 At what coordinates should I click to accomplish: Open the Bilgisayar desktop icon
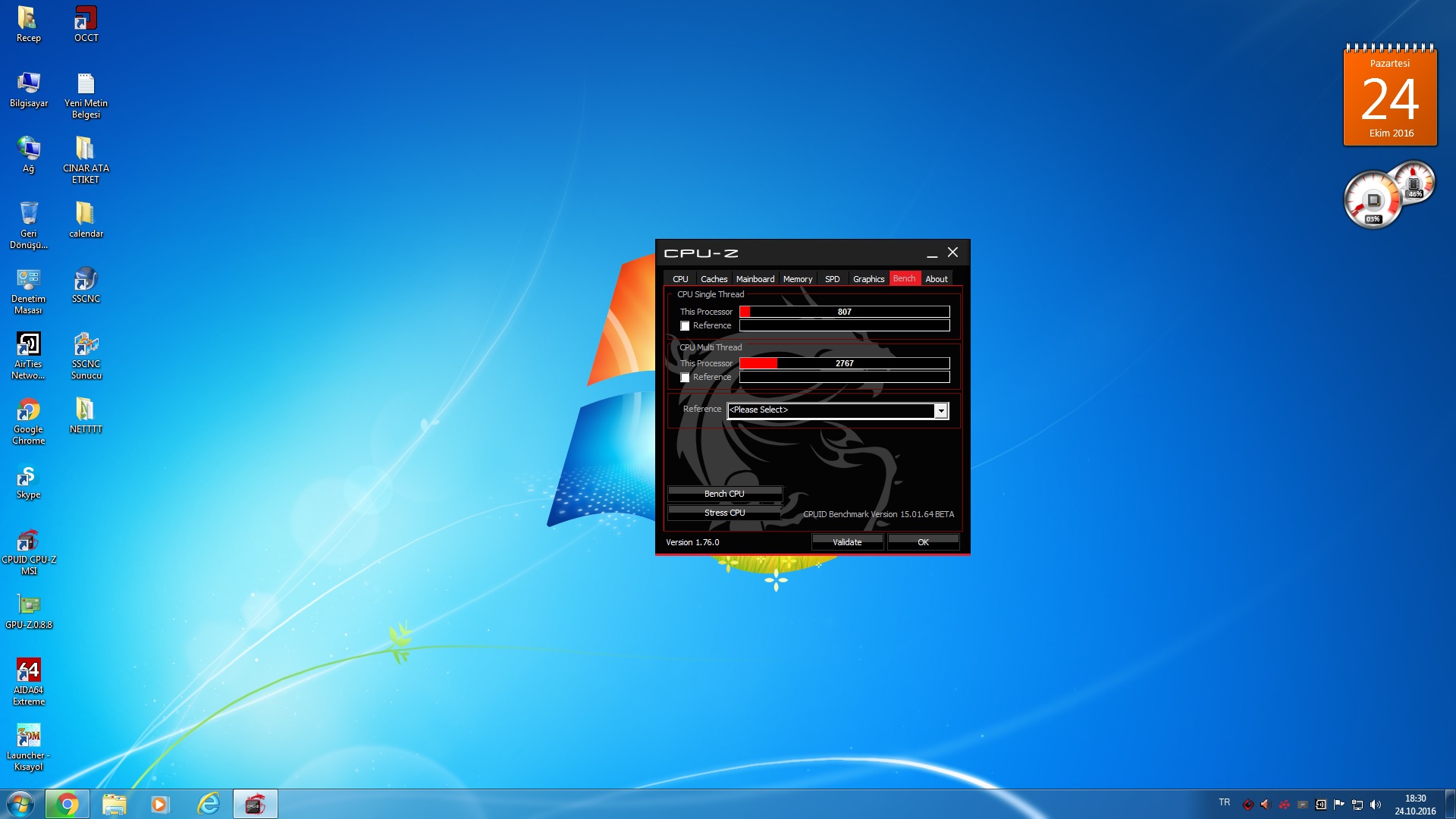tap(29, 89)
